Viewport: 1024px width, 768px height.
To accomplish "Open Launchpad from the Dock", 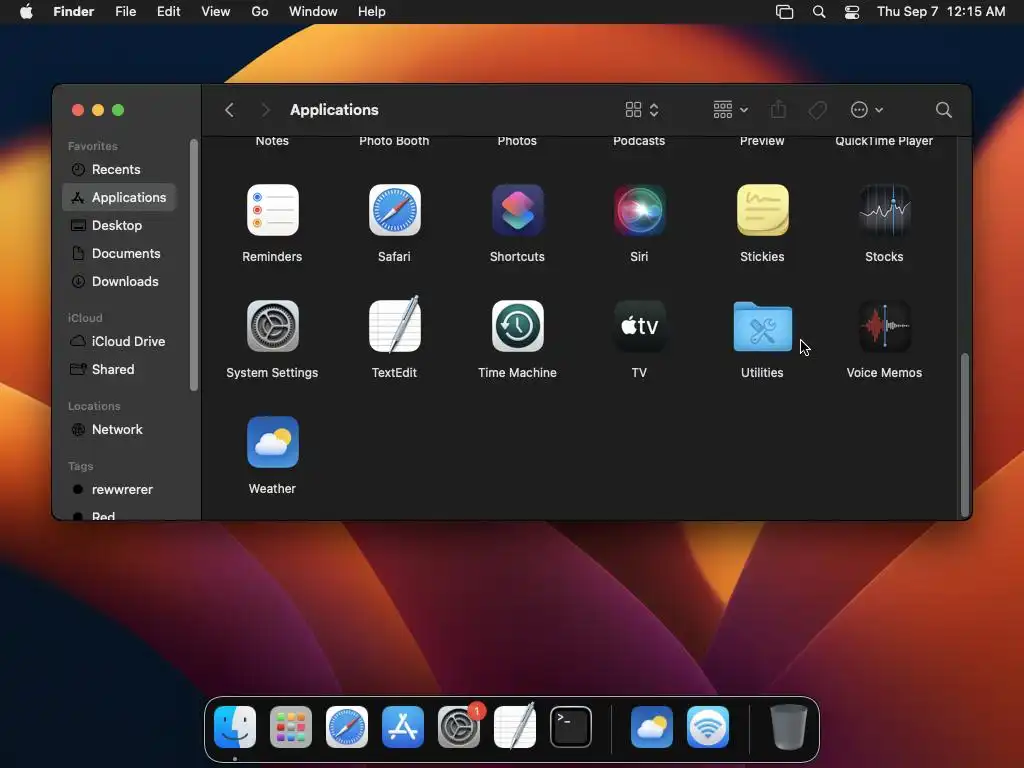I will tap(291, 727).
